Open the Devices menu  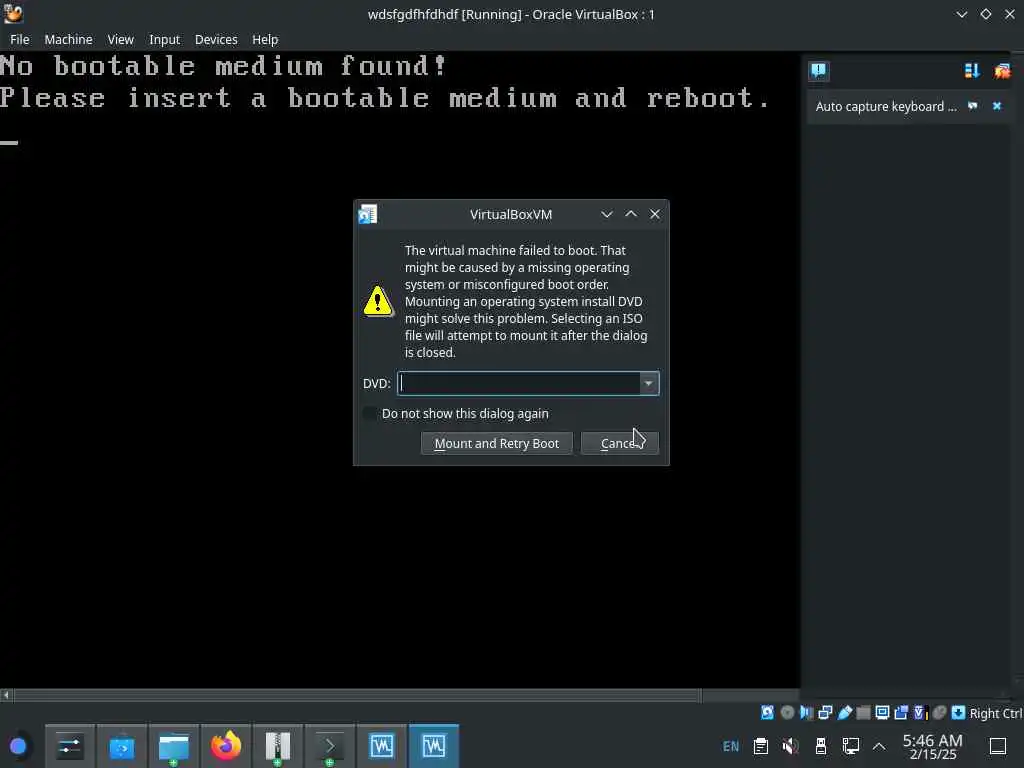point(216,39)
